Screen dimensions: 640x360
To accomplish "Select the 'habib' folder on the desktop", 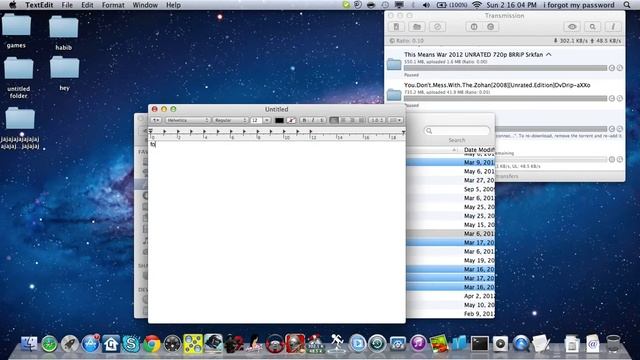I will 64,33.
